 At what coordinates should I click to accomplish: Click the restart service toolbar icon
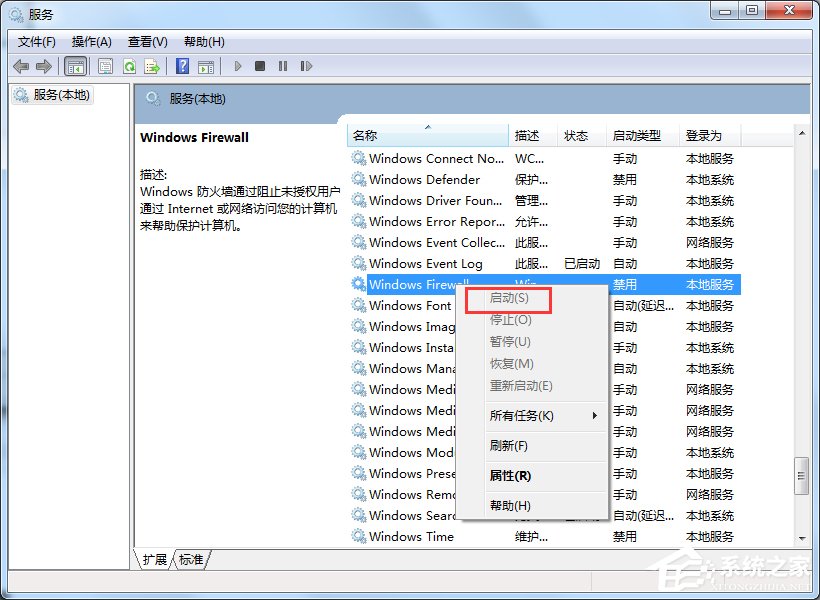tap(306, 66)
